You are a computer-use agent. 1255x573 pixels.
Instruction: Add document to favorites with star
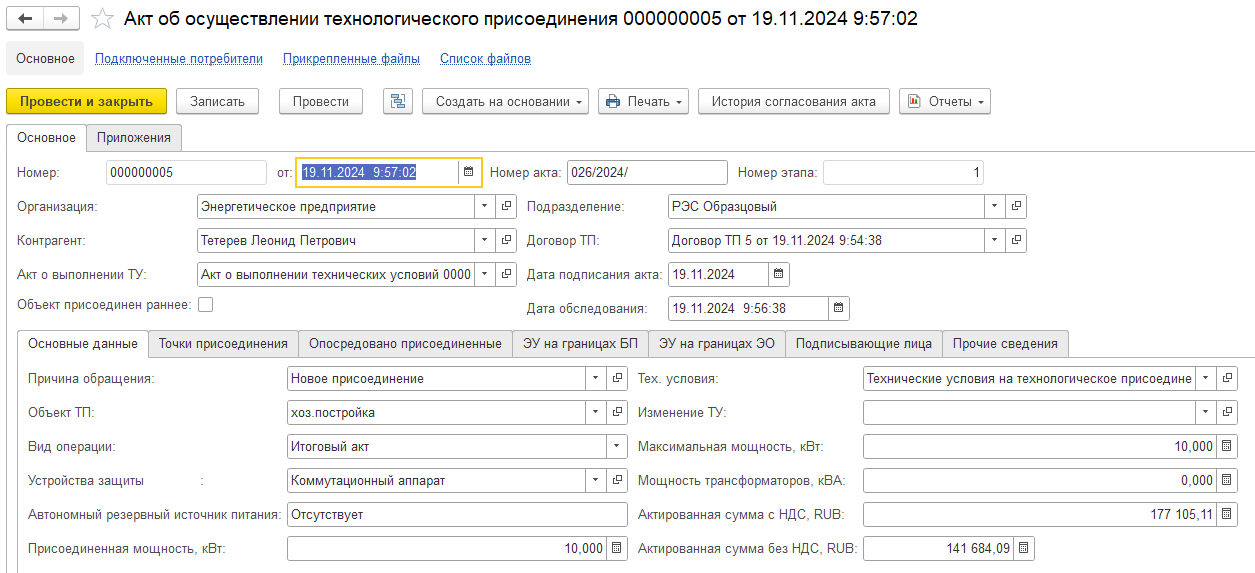click(102, 19)
